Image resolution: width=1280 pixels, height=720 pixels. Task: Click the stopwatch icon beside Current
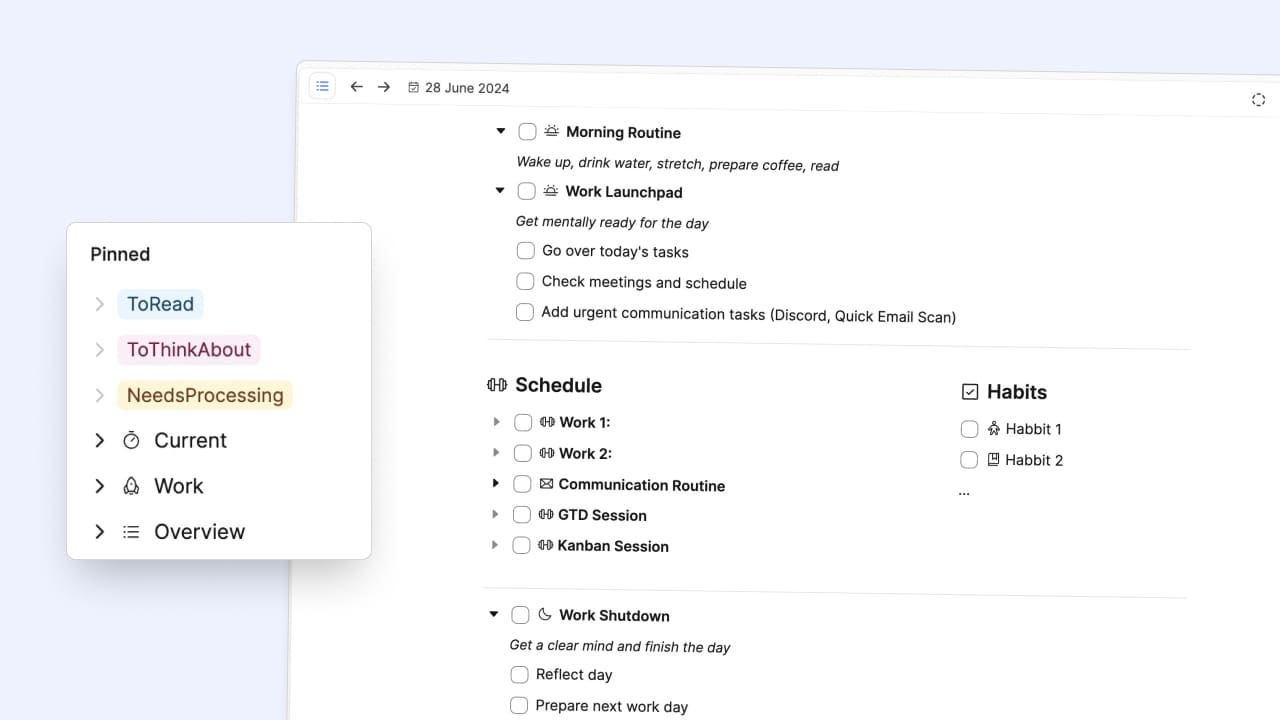point(131,440)
